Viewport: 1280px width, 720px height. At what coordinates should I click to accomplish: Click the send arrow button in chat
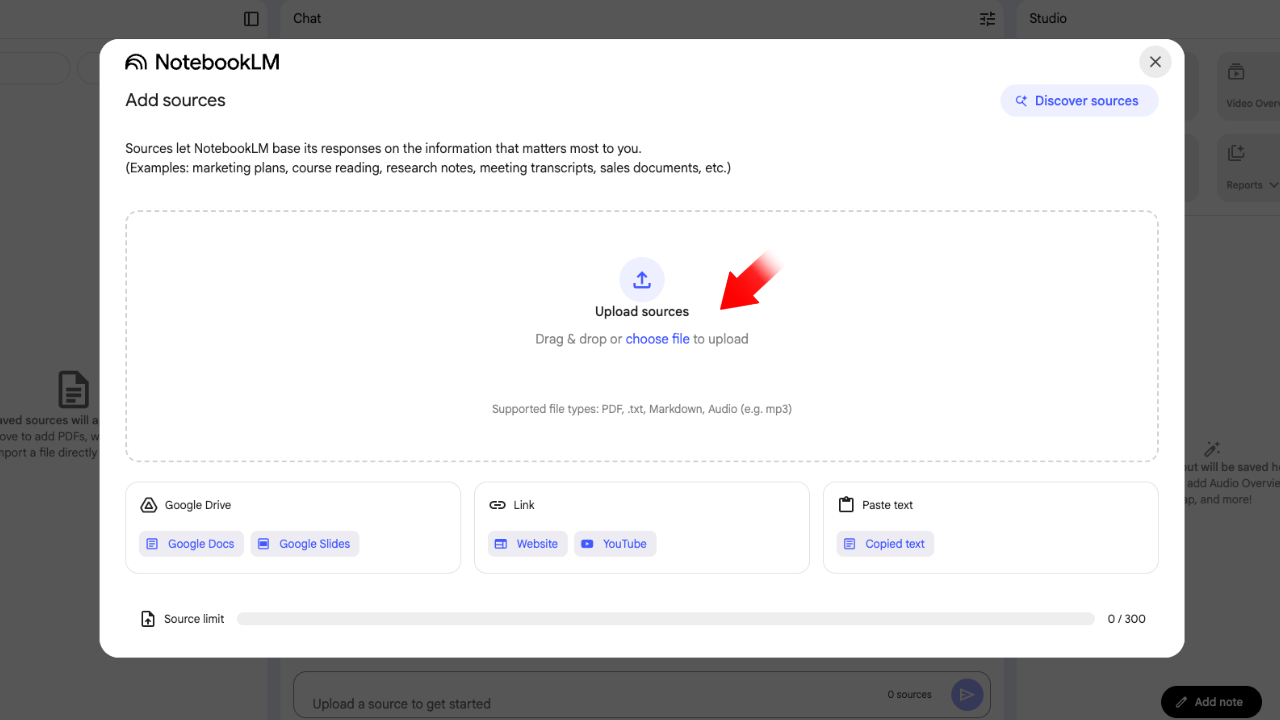coord(967,695)
